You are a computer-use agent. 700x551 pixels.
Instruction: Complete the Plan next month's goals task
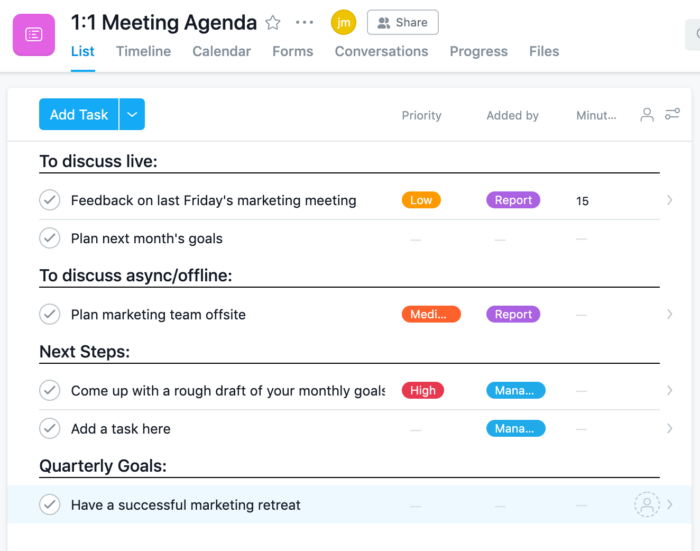pyautogui.click(x=50, y=238)
